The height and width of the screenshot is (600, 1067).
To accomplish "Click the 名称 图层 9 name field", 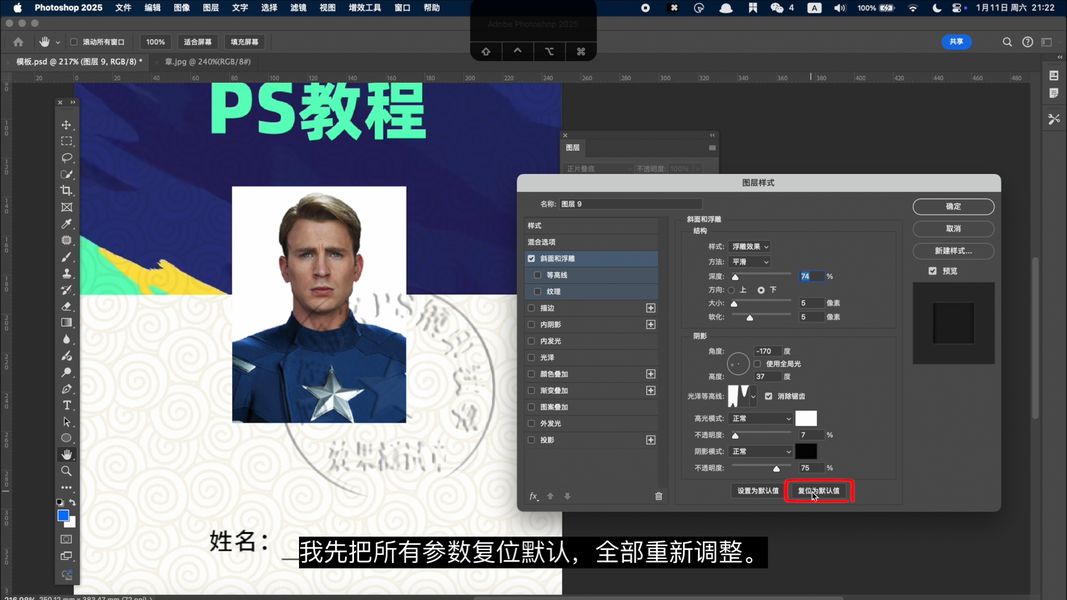I will pos(630,204).
